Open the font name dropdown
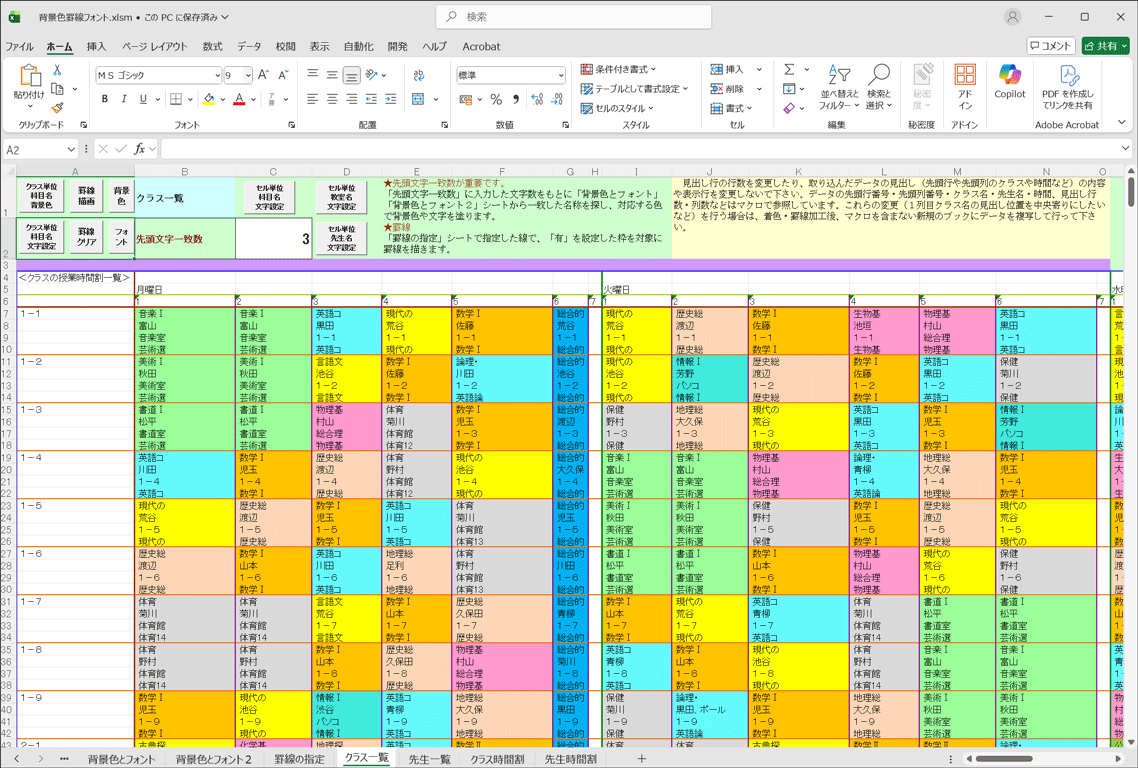The image size is (1138, 768). (217, 75)
